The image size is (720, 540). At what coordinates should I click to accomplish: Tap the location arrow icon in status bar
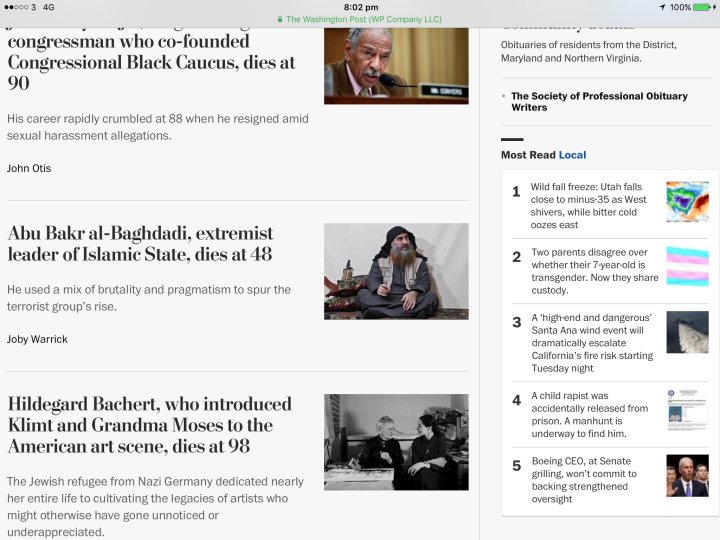662,7
